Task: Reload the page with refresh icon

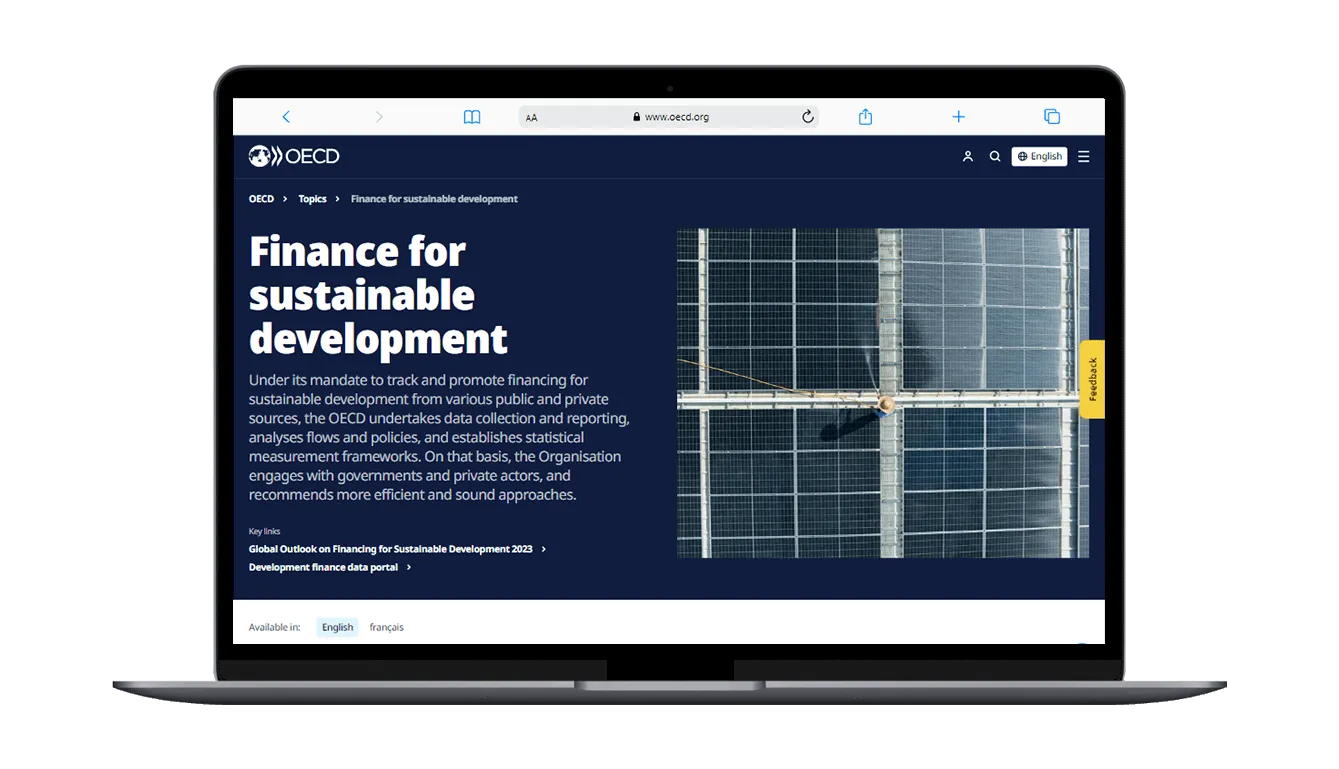Action: [807, 117]
